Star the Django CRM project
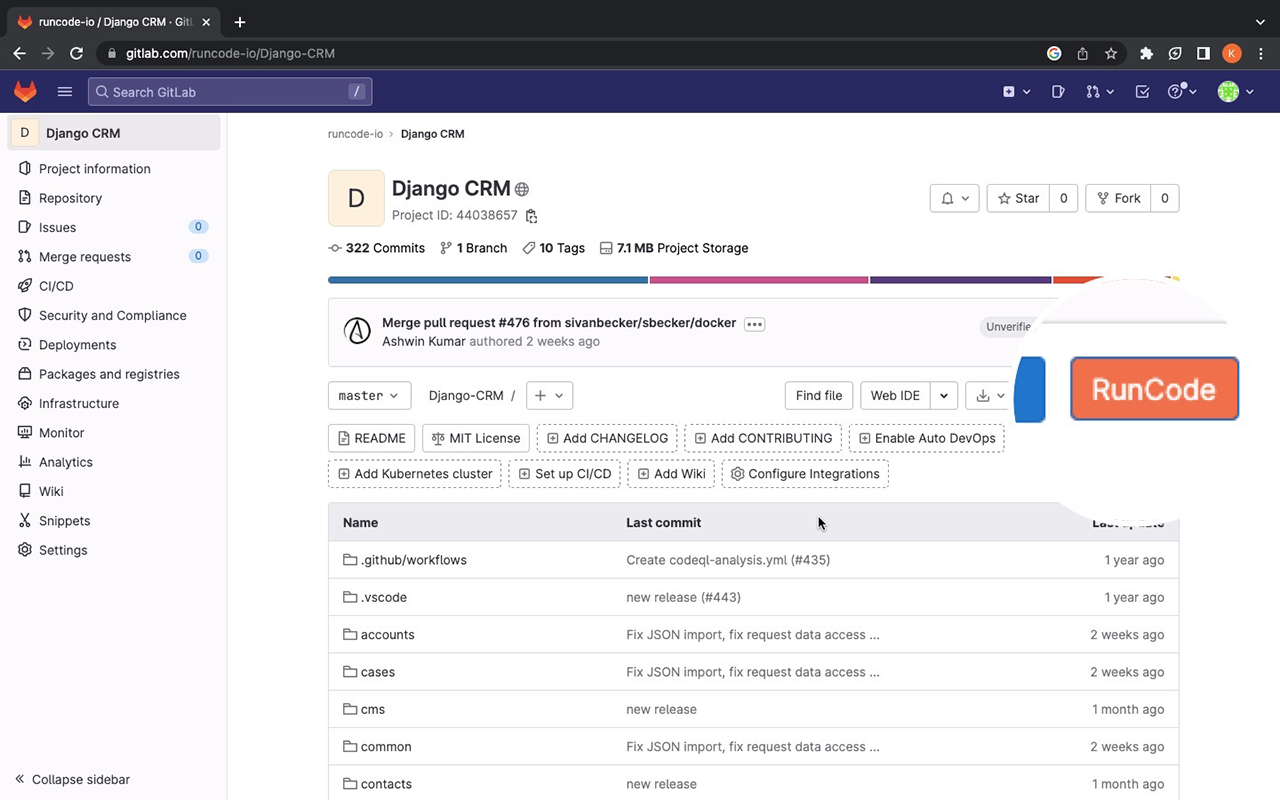This screenshot has width=1280, height=800. [1018, 198]
